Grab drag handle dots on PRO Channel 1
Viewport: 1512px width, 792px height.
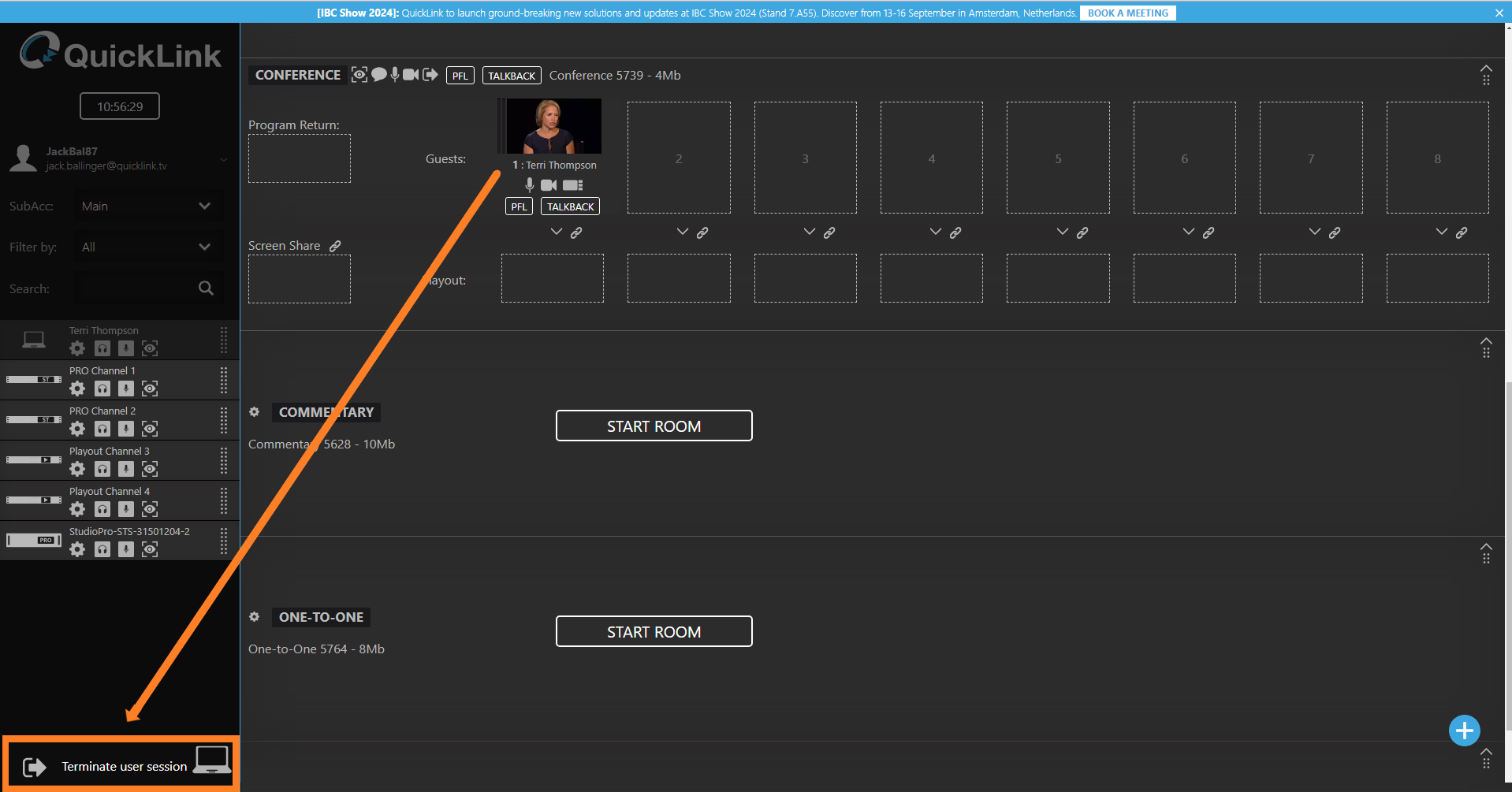[224, 381]
